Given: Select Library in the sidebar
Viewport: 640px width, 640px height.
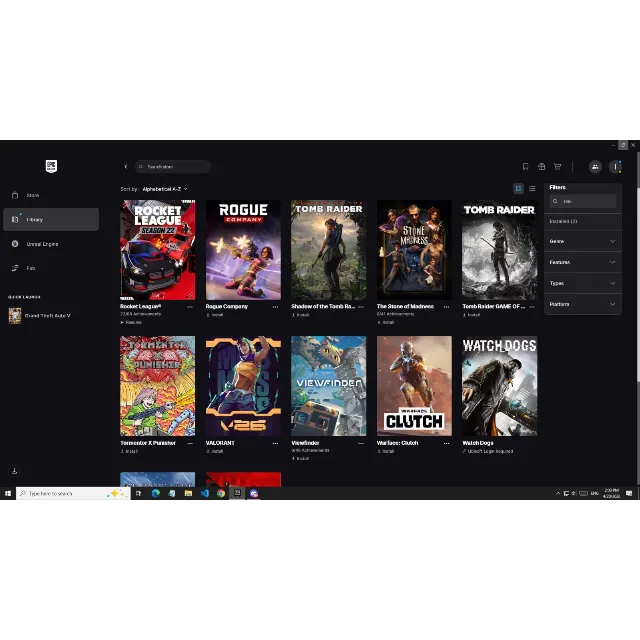Looking at the screenshot, I should tap(51, 220).
